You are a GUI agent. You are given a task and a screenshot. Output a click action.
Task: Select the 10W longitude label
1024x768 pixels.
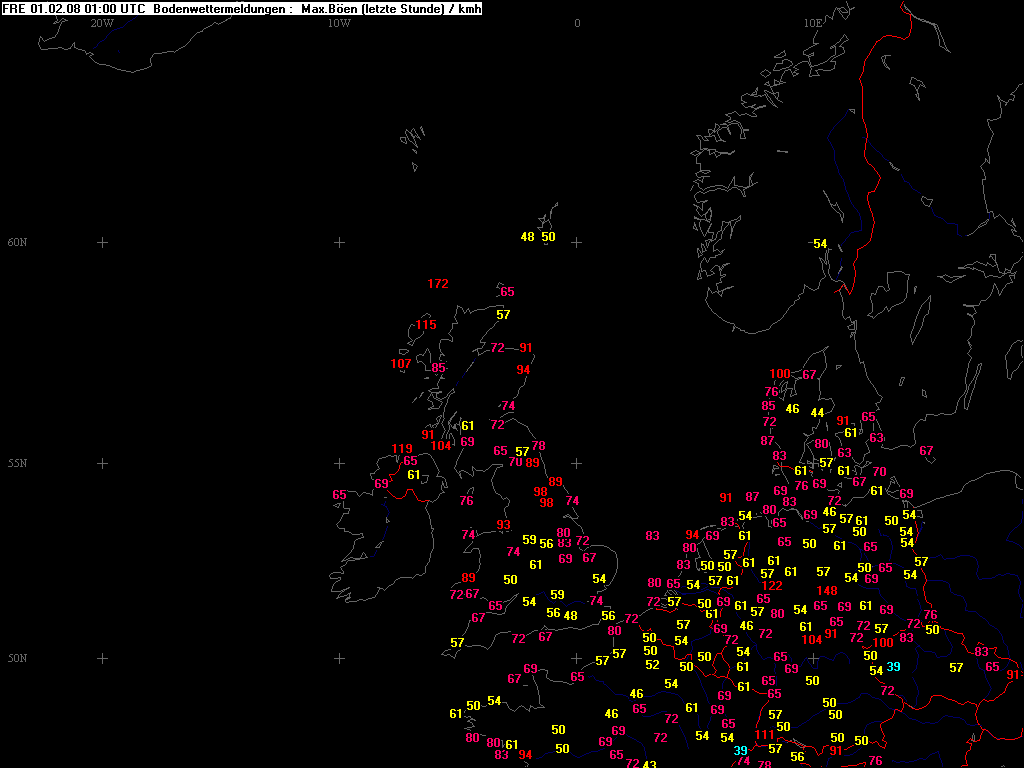[339, 23]
